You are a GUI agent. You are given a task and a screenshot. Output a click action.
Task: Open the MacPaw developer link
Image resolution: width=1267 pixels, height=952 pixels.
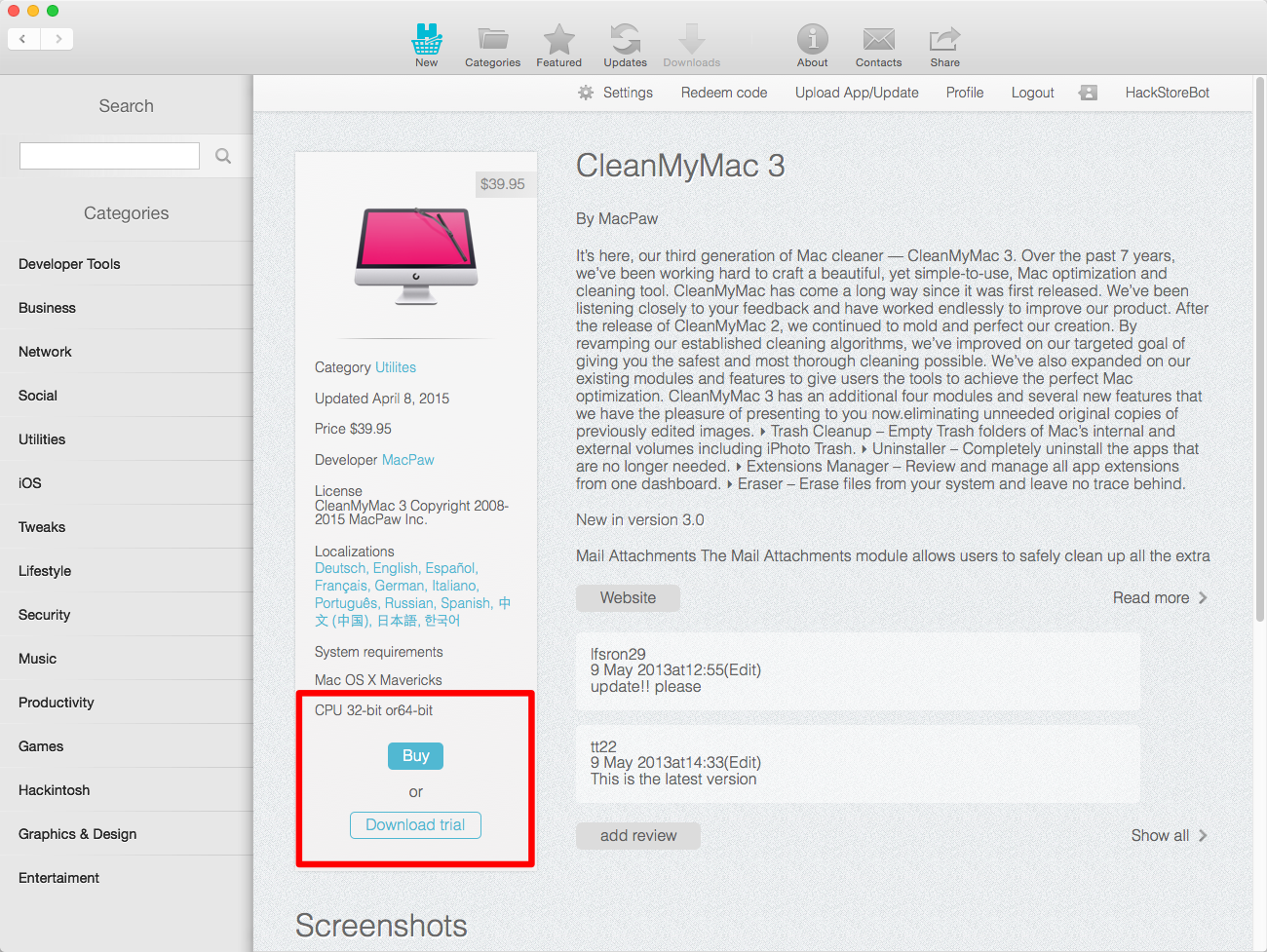pyautogui.click(x=408, y=460)
